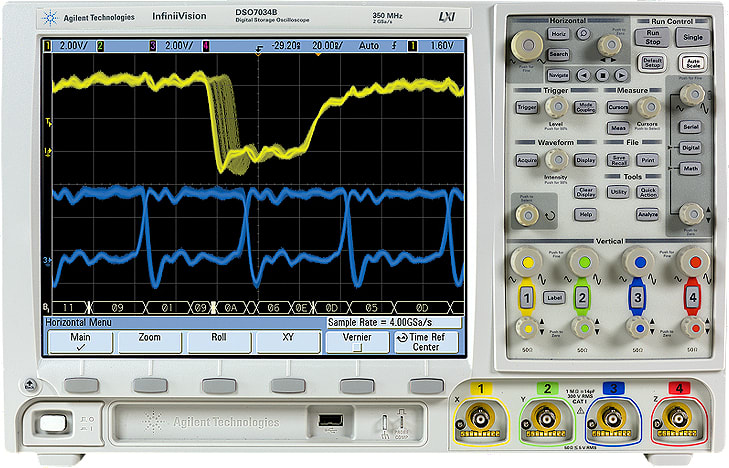Open the Horiz menu key
The image size is (729, 468).
tap(558, 34)
